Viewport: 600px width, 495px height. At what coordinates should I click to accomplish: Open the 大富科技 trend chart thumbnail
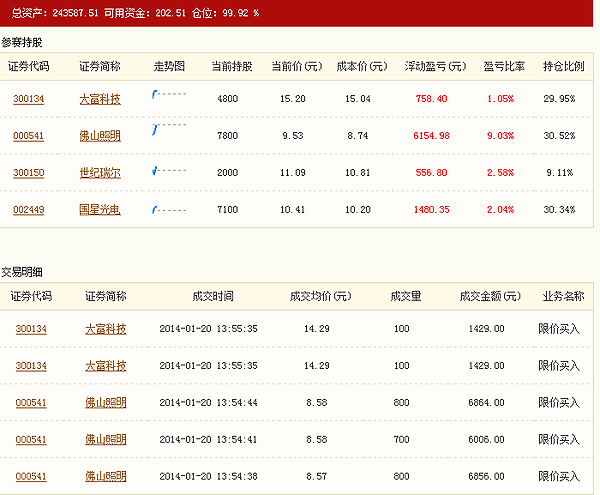(x=169, y=98)
